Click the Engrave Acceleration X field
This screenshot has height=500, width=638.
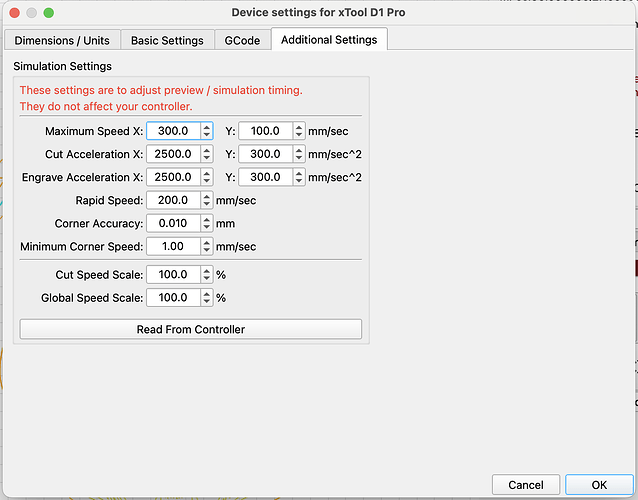coord(173,177)
